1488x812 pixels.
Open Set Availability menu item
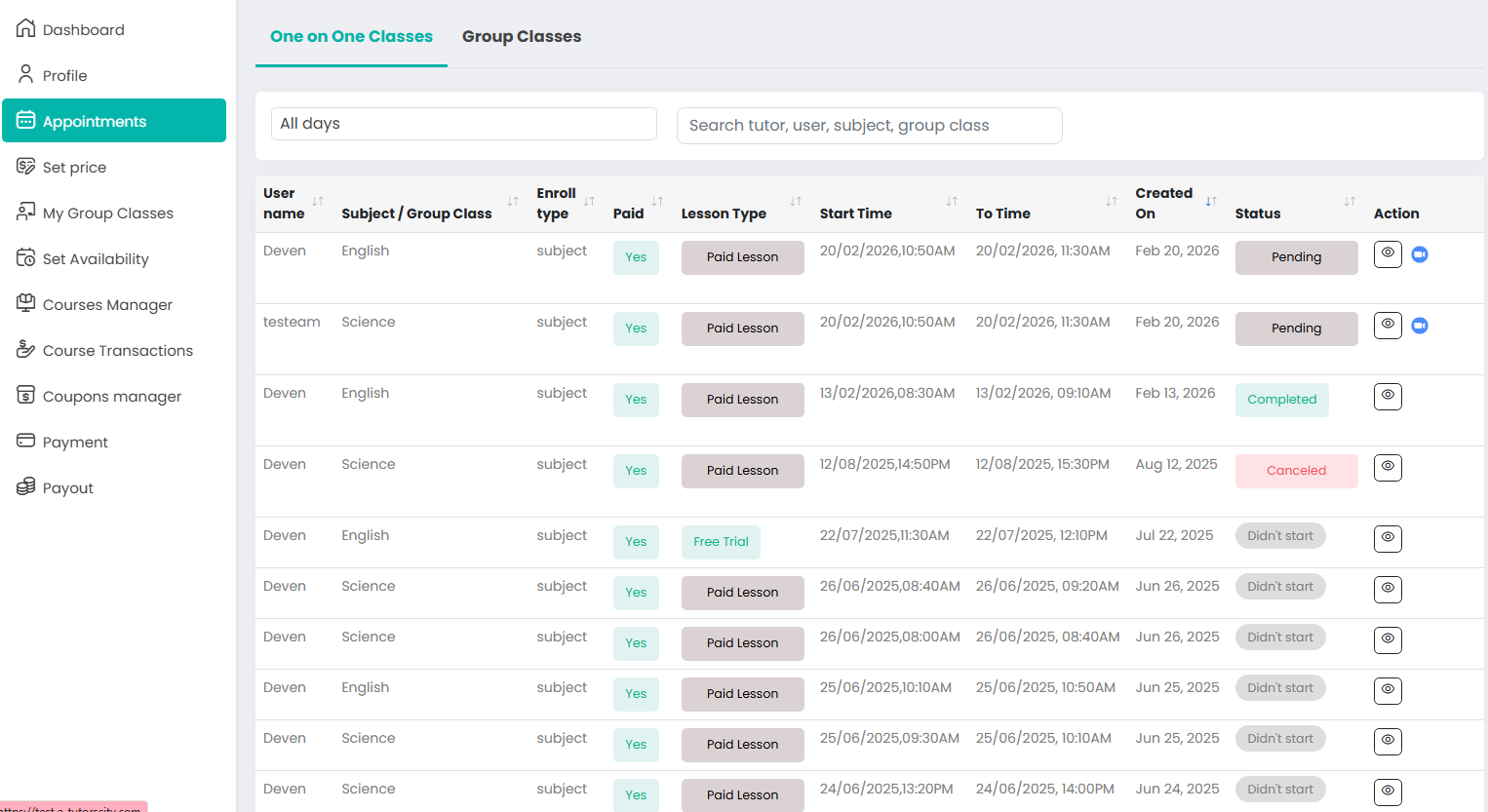[114, 258]
